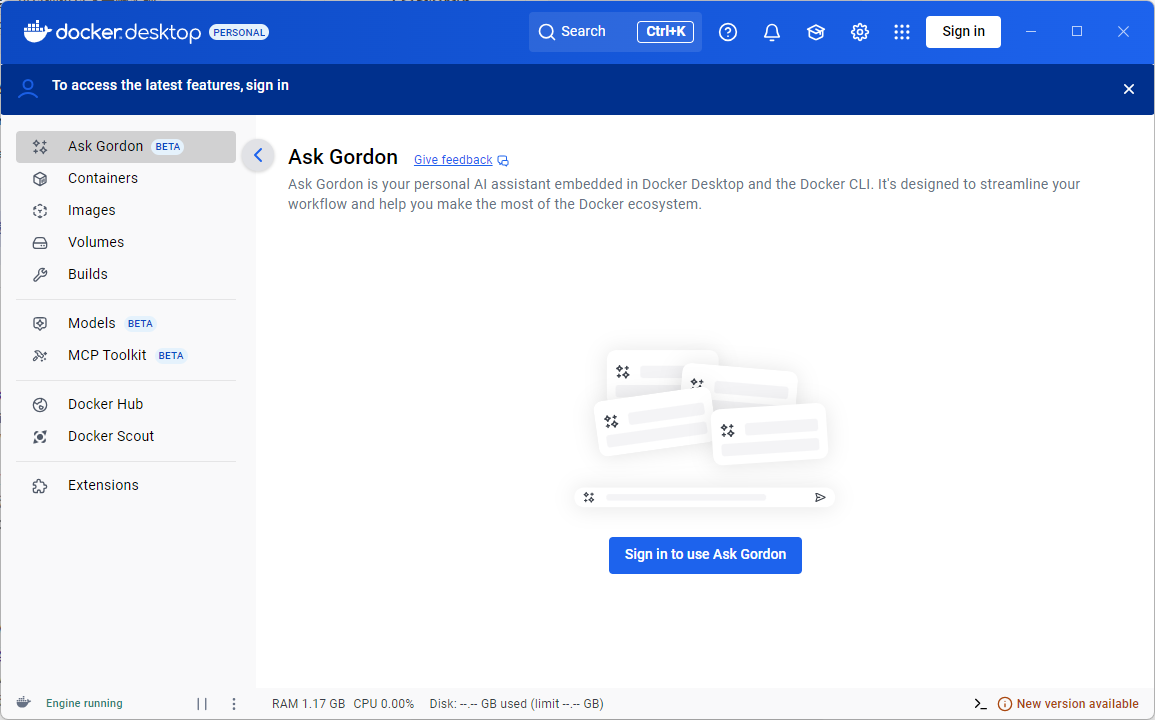Open the help question mark icon
The image size is (1155, 720).
pyautogui.click(x=727, y=31)
